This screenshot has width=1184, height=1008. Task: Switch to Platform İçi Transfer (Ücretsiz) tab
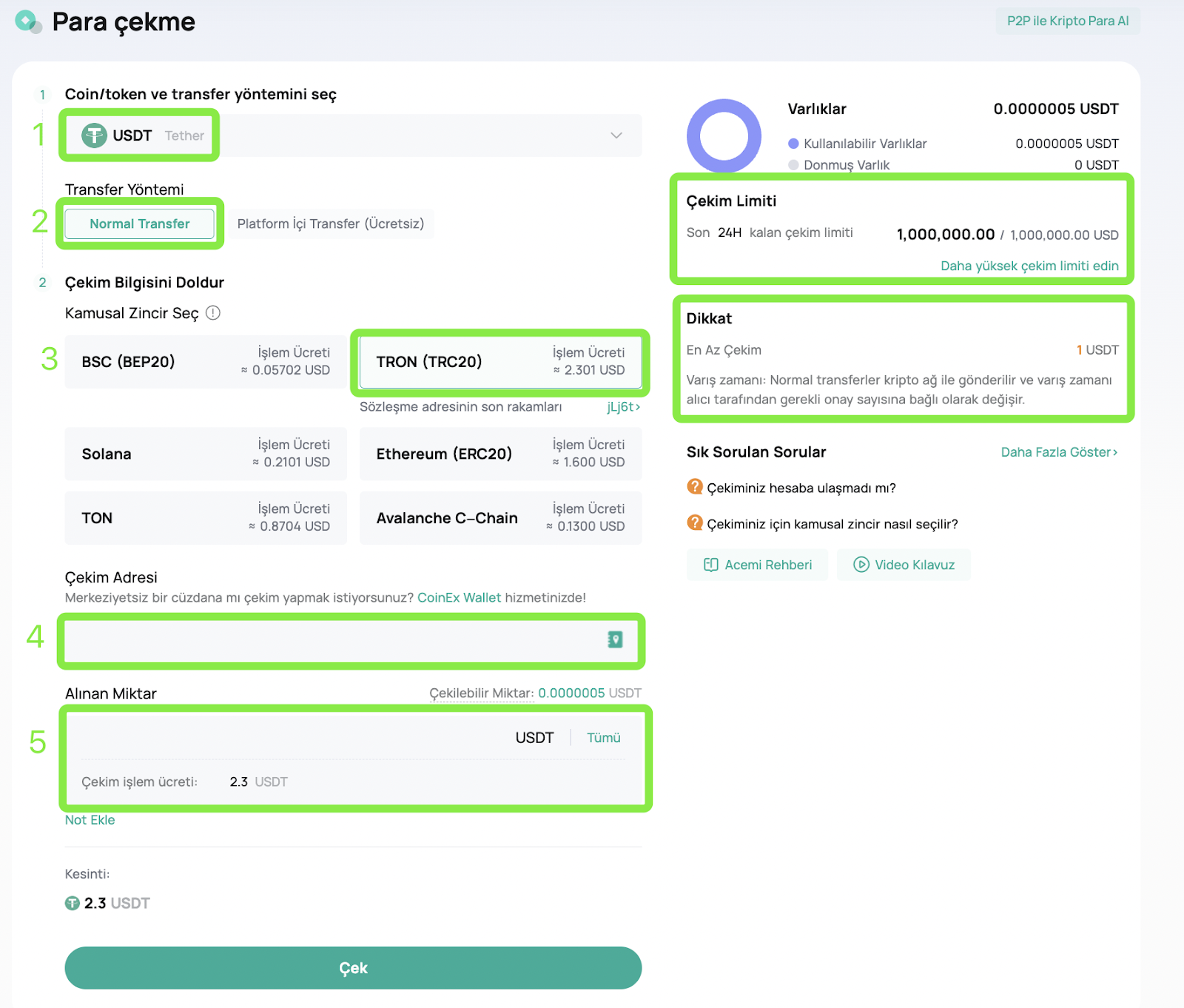(330, 224)
